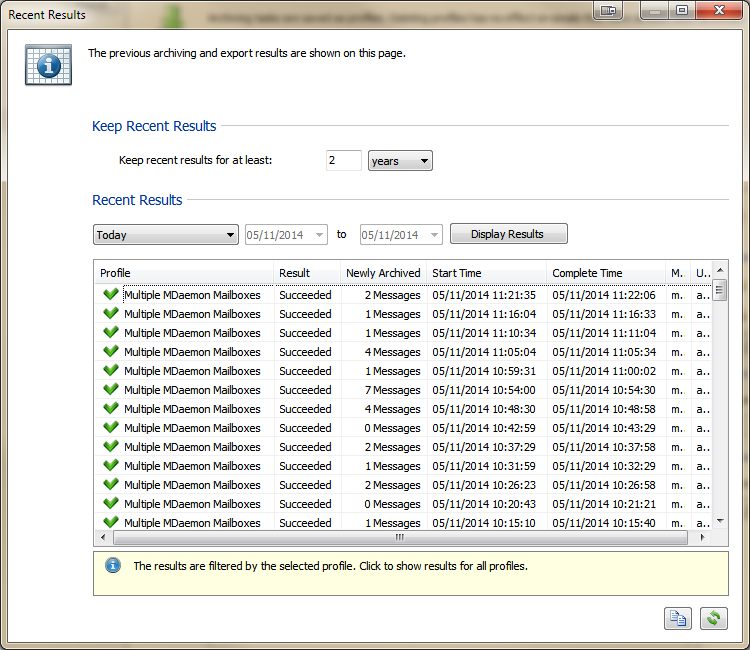Click horizontal scrollbar right arrow
This screenshot has height=650, width=750.
(x=702, y=537)
